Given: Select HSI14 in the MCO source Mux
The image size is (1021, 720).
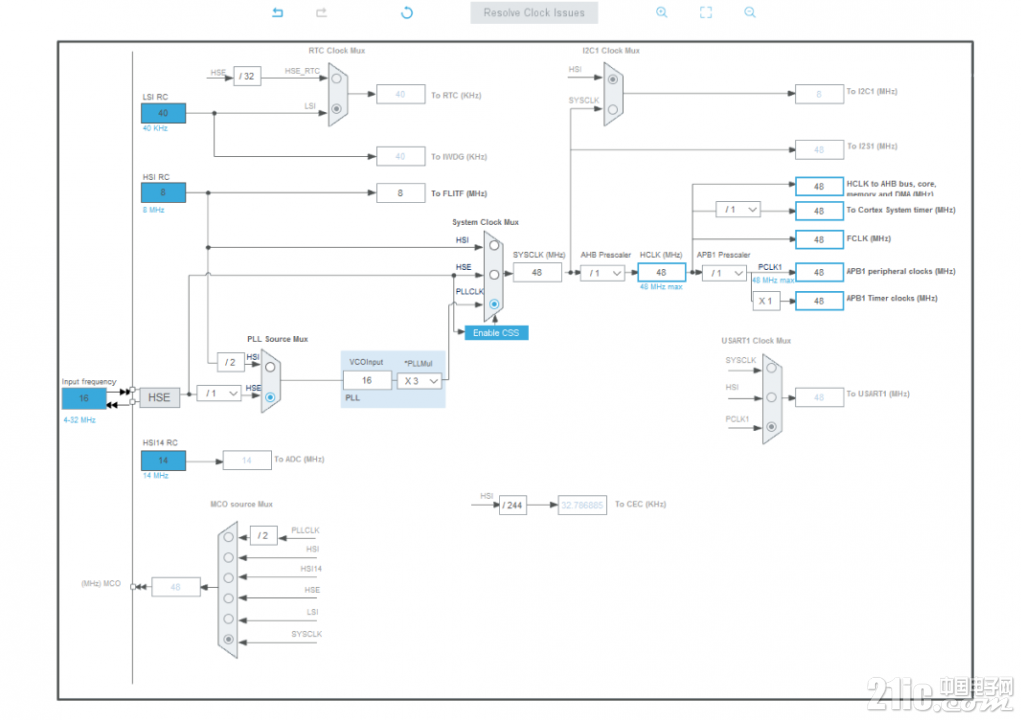Looking at the screenshot, I should pyautogui.click(x=229, y=578).
